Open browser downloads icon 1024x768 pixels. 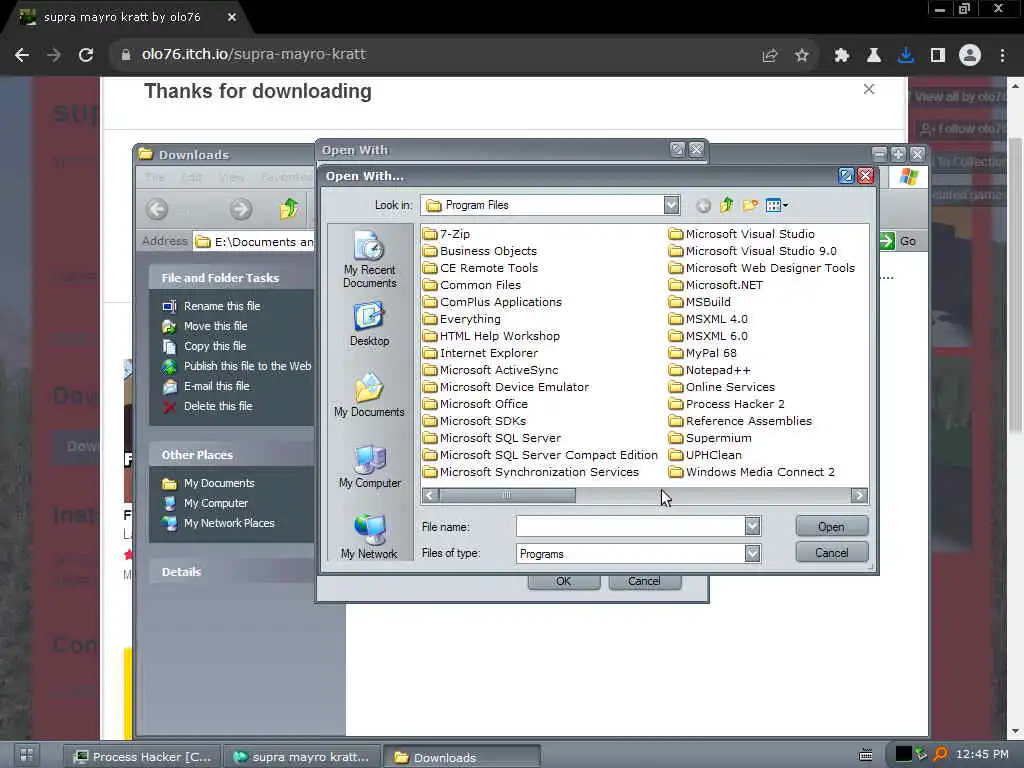905,55
